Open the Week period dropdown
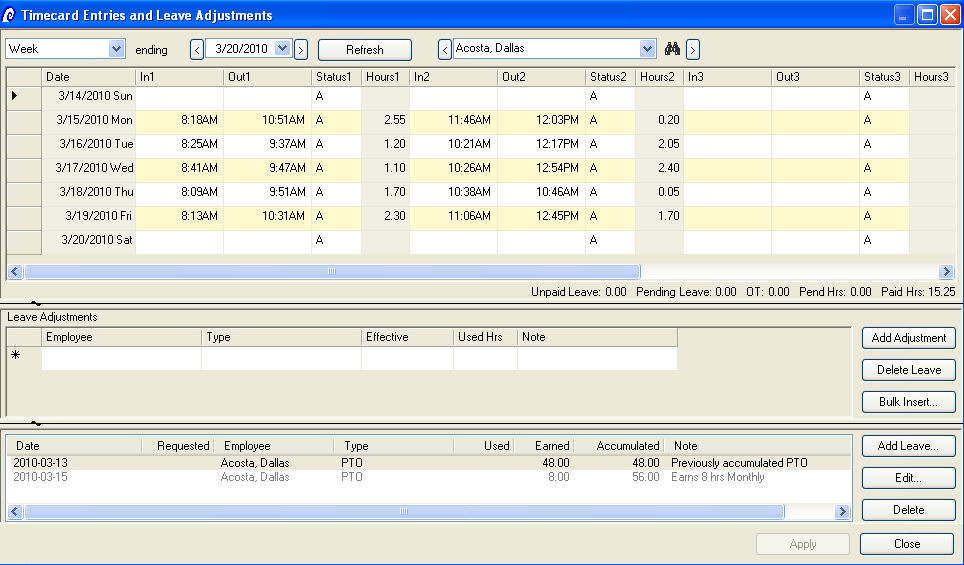The height and width of the screenshot is (565, 964). [117, 48]
